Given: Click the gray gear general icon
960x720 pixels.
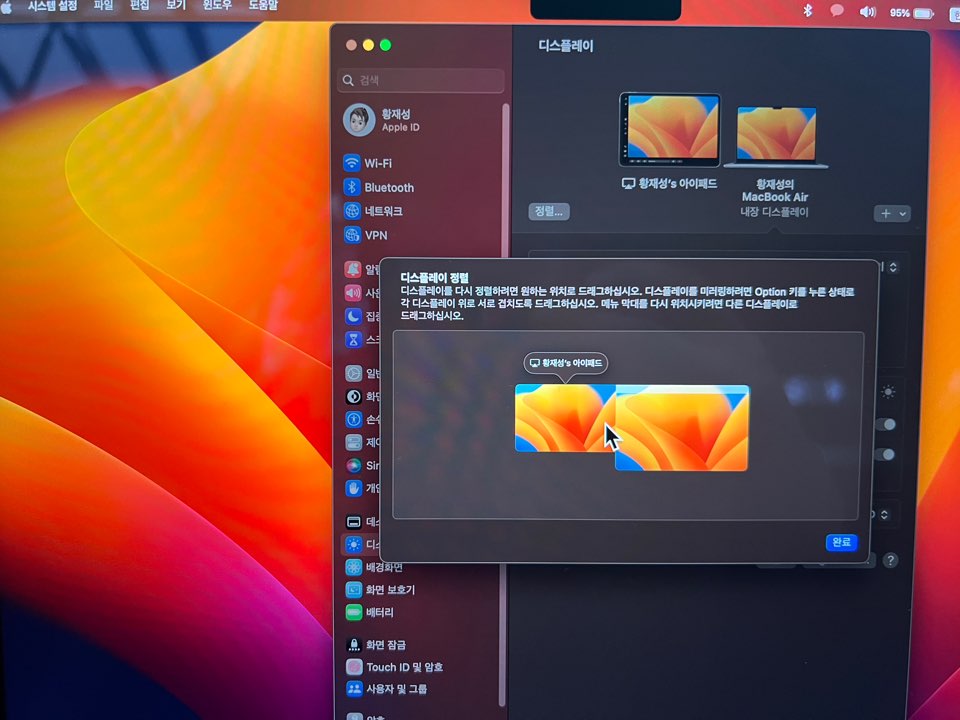Looking at the screenshot, I should (x=353, y=373).
